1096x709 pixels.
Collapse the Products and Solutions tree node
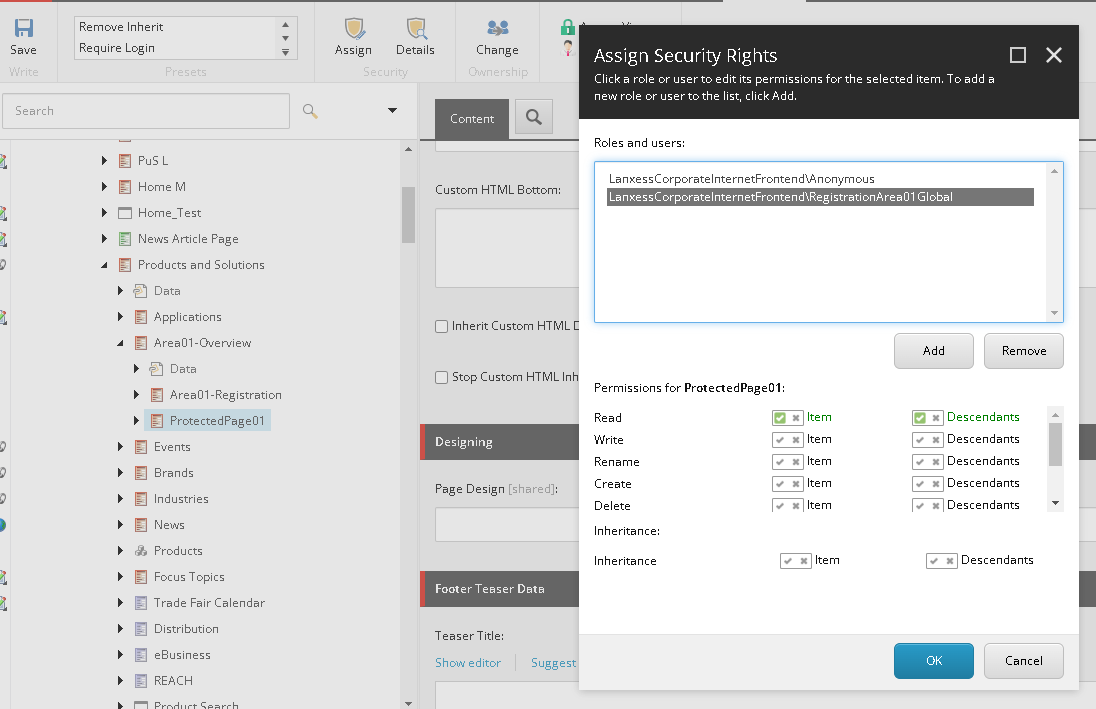pos(104,265)
